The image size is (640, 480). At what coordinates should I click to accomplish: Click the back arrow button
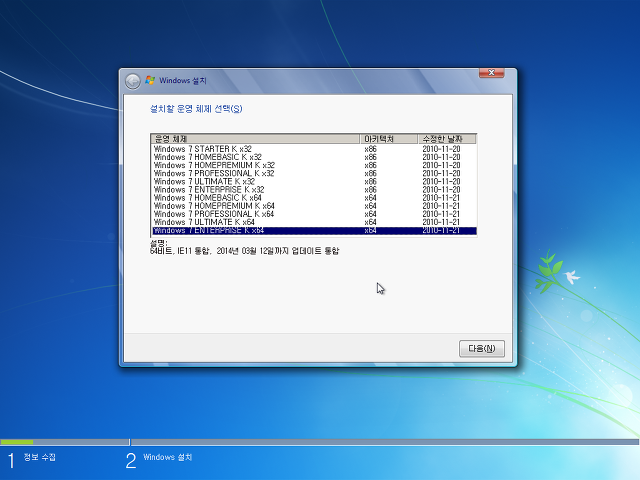pyautogui.click(x=133, y=81)
